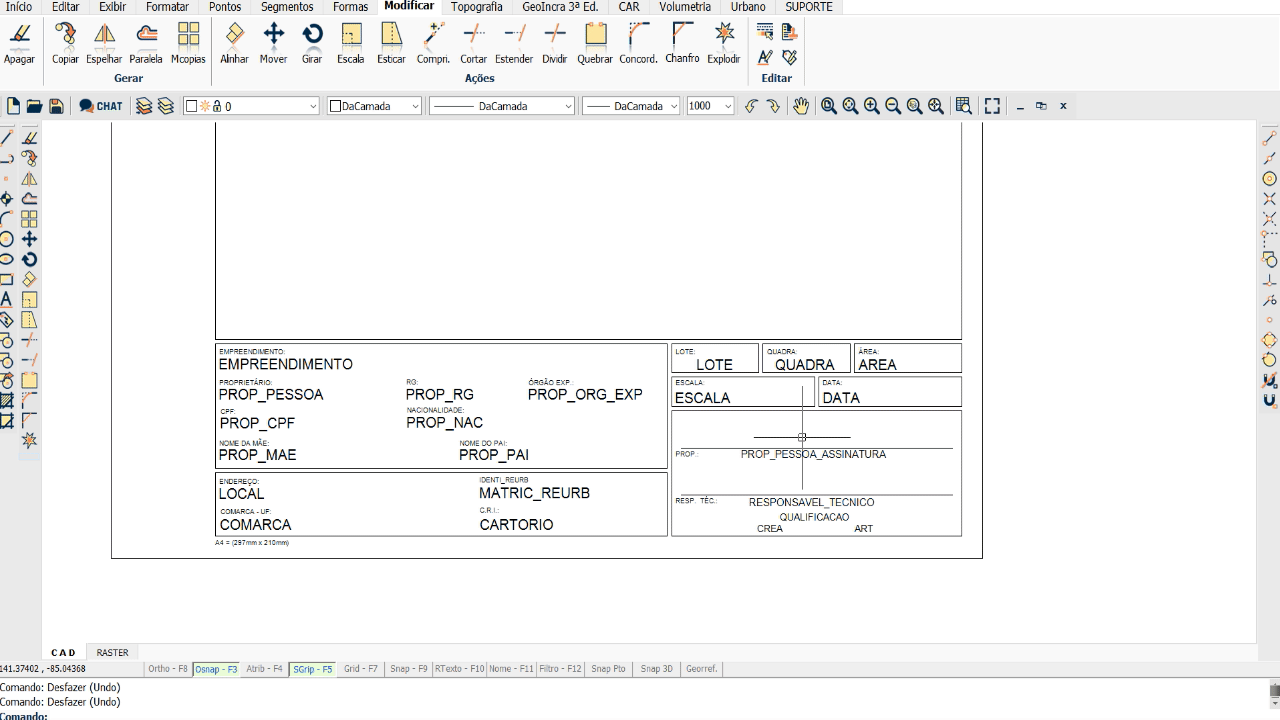The width and height of the screenshot is (1280, 720).
Task: Toggle Ortho - F8 mode
Action: [x=167, y=669]
